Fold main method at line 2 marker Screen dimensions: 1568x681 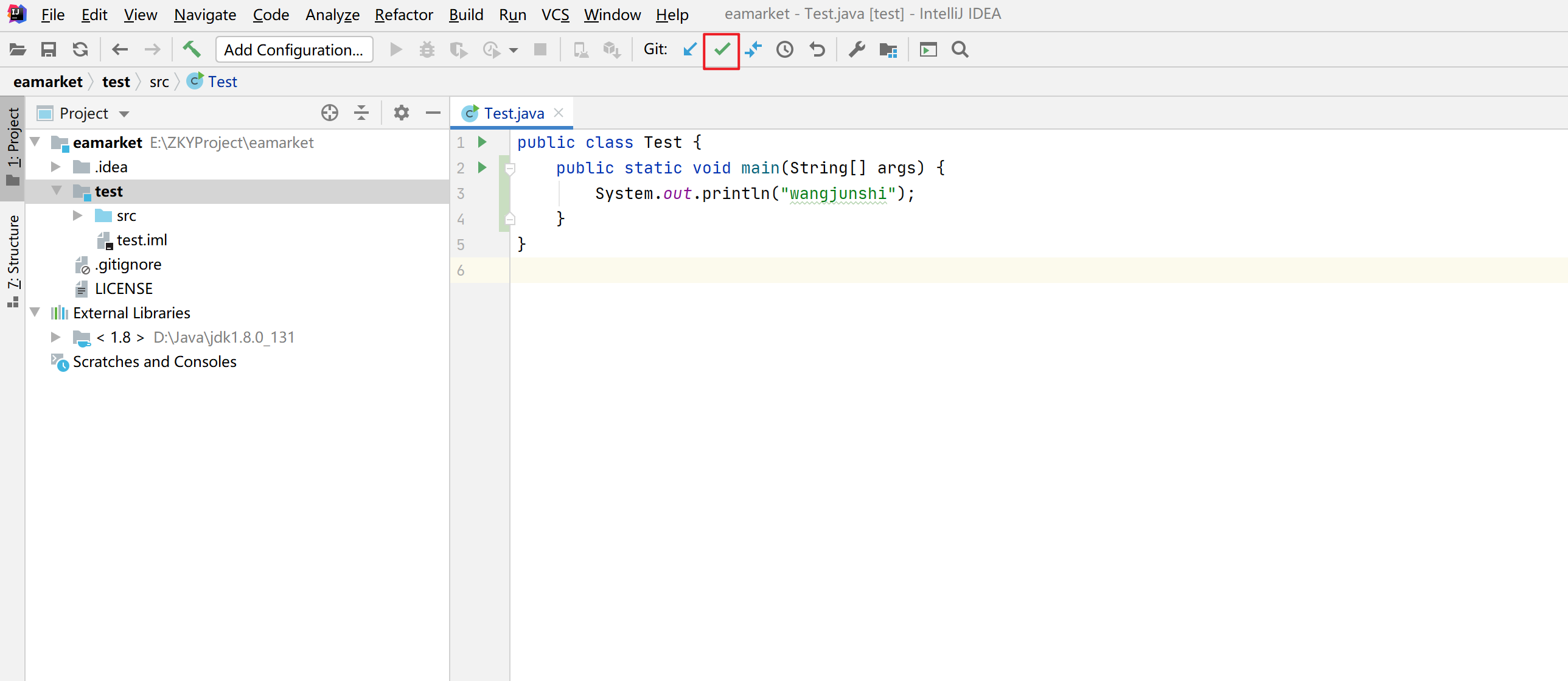coord(510,169)
